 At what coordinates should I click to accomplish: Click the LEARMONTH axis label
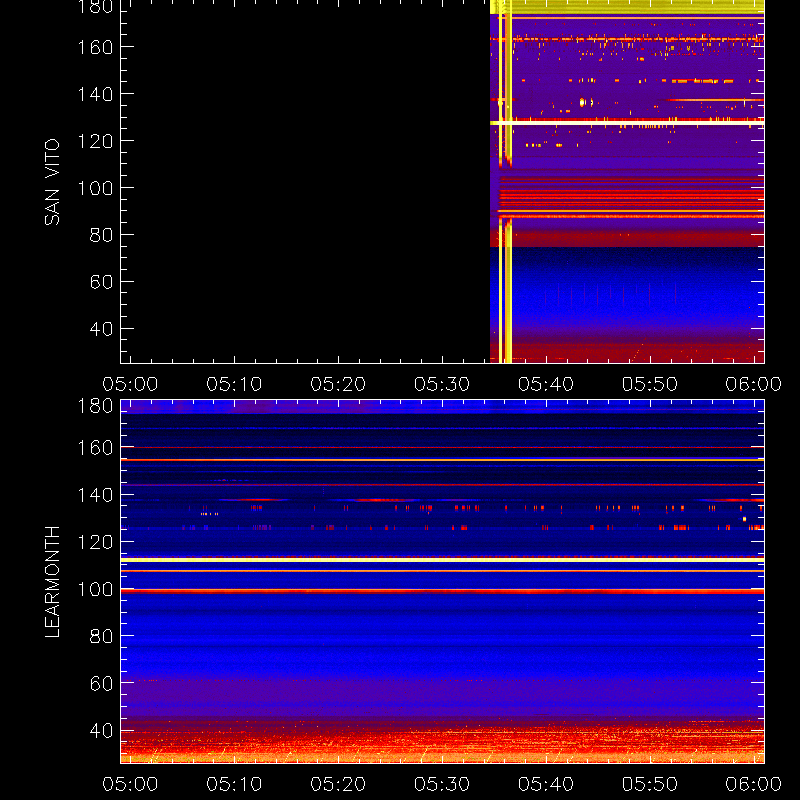(x=52, y=582)
